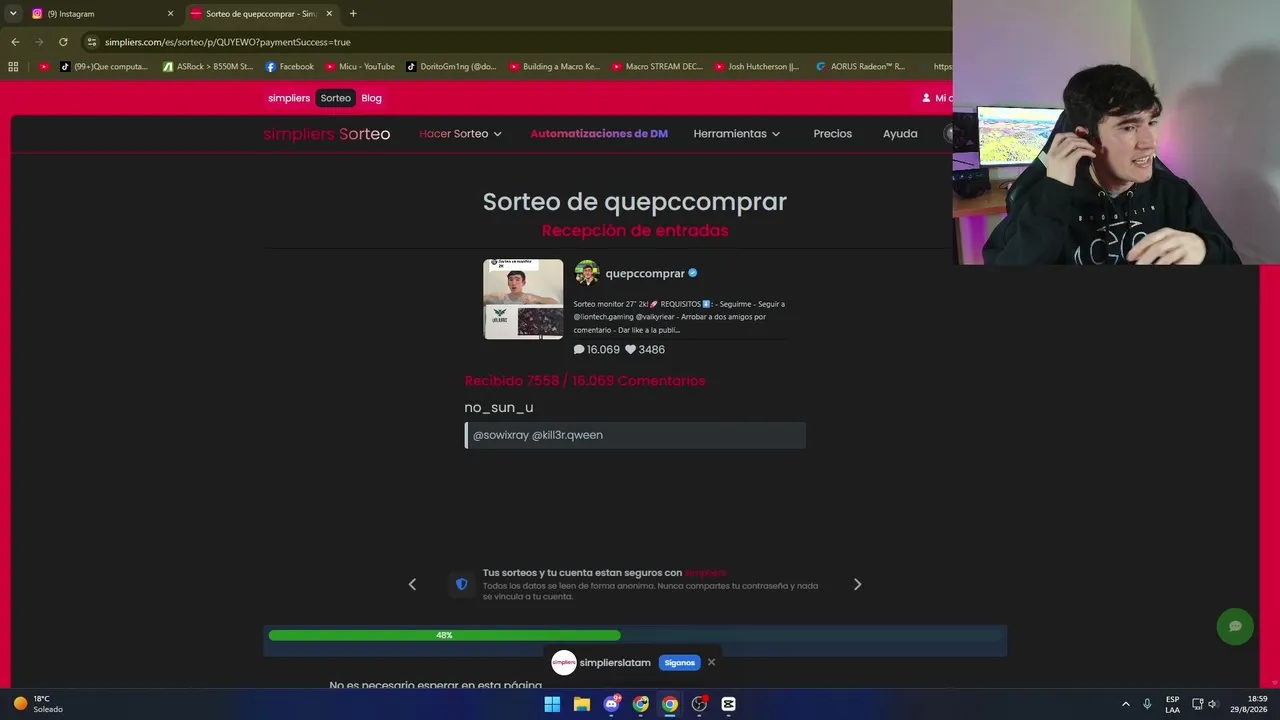Follow simplierslatam with the Síganos button
1280x720 pixels.
click(679, 663)
